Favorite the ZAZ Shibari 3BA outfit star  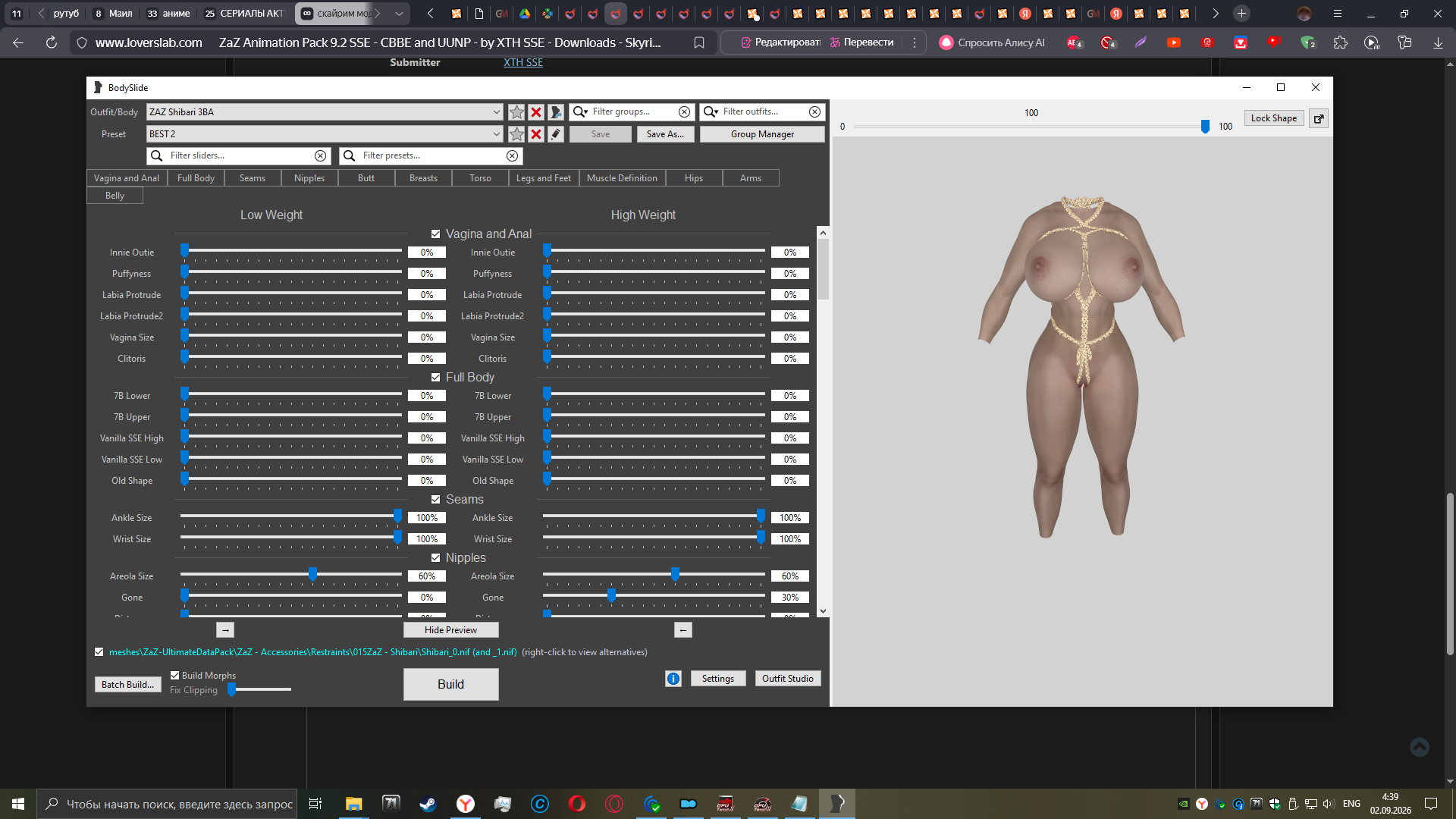[516, 112]
